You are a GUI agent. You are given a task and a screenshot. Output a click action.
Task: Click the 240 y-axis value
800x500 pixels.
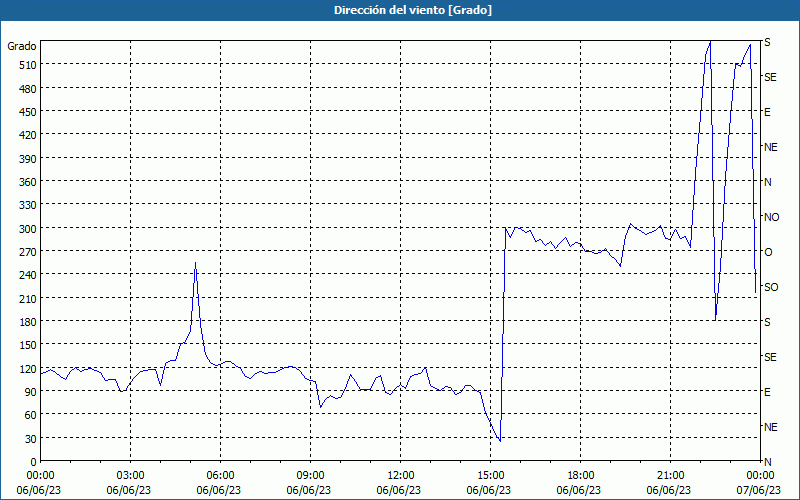(28, 275)
